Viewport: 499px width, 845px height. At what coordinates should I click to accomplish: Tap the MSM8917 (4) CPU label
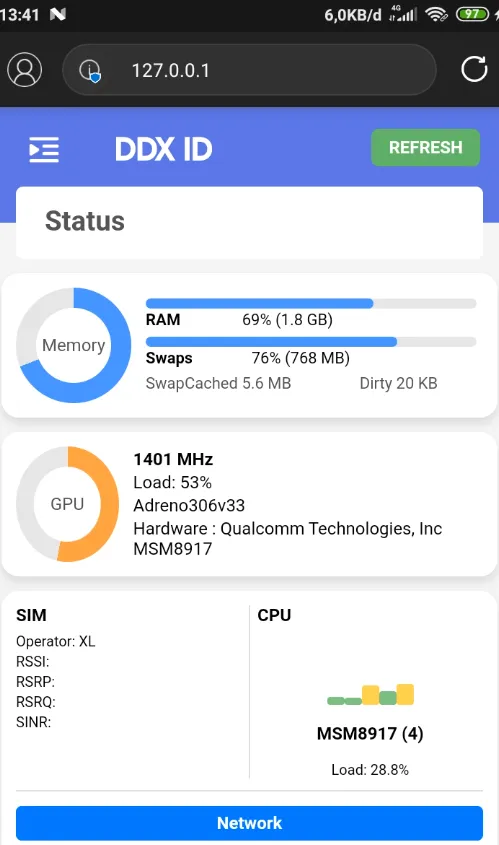370,733
